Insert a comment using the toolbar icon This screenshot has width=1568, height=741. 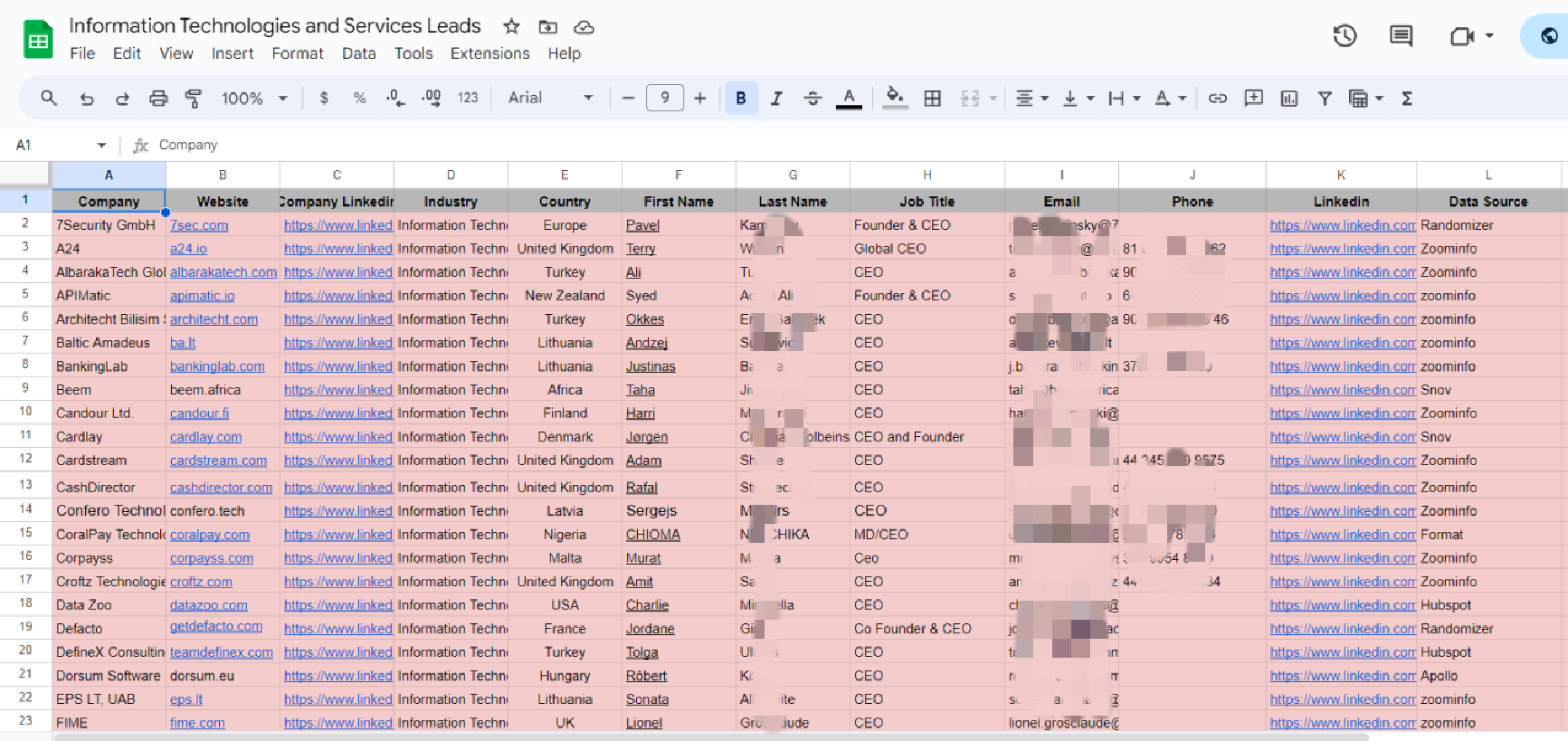1253,98
